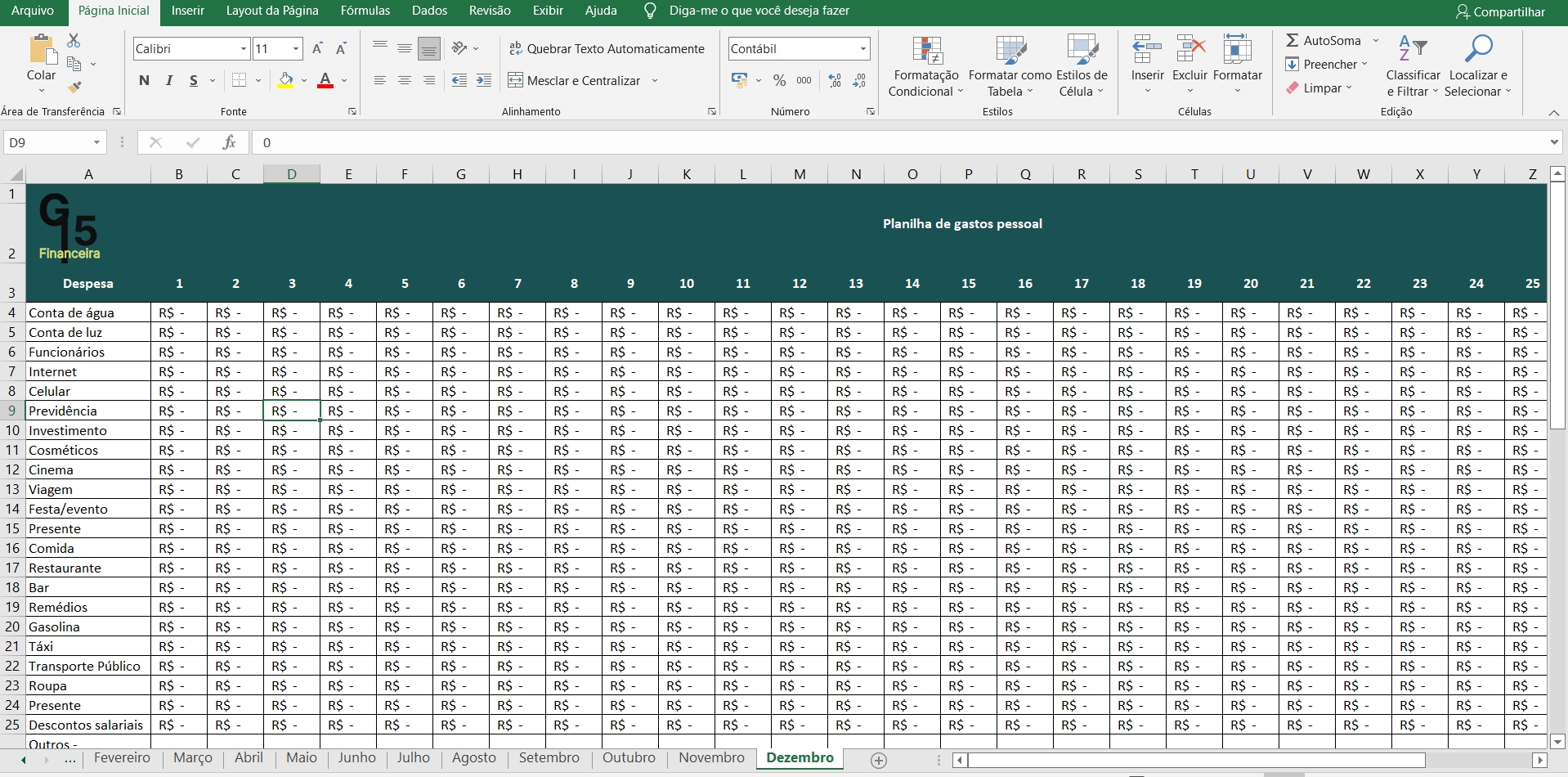1568x777 pixels.
Task: Open Estilos de Célula
Action: 1082,66
